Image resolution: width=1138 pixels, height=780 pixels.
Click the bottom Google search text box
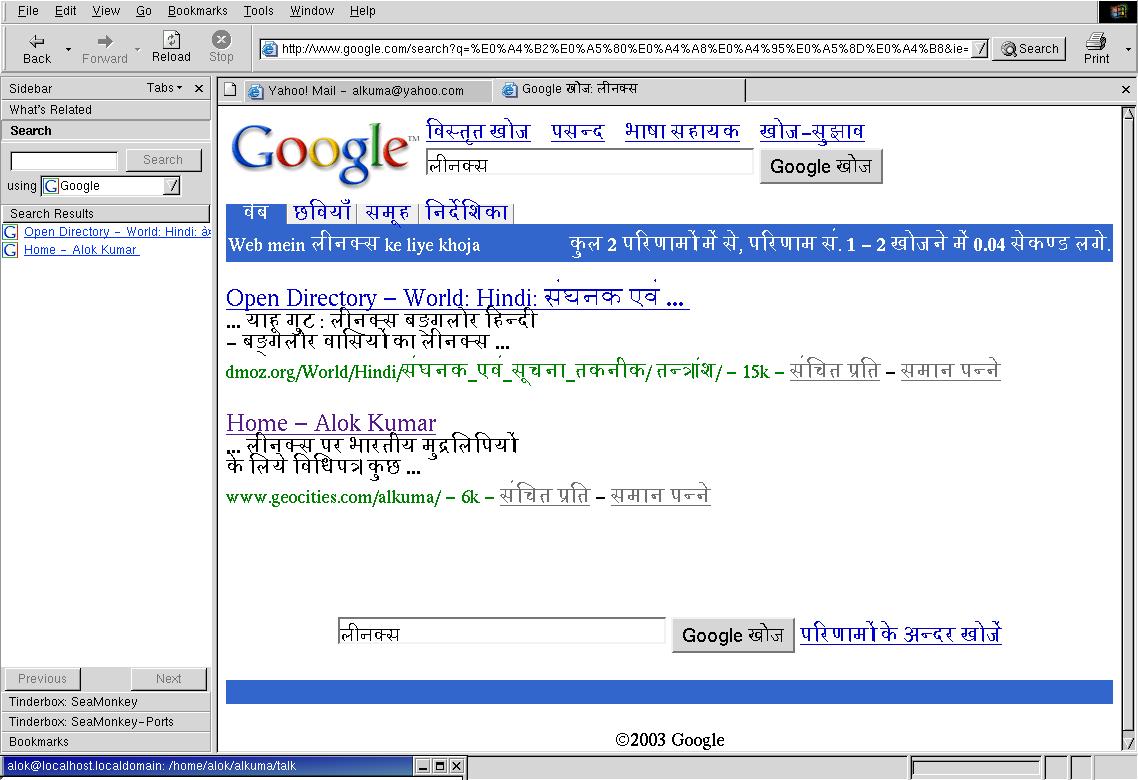click(502, 631)
